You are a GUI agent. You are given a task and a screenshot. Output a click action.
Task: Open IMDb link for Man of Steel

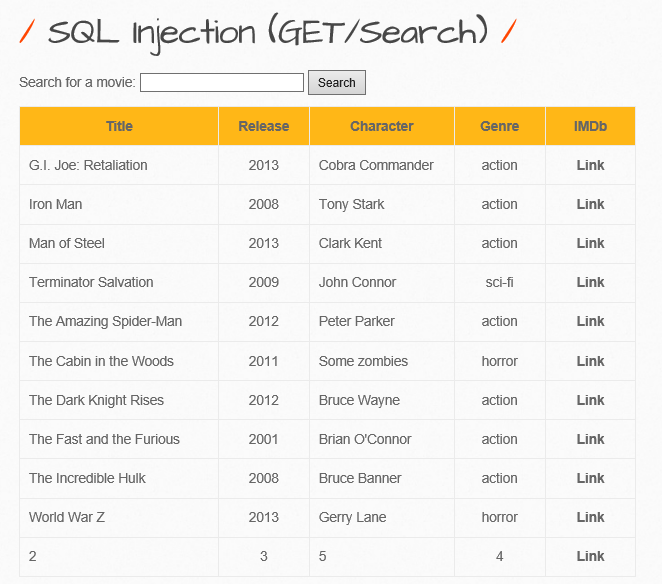[x=590, y=243]
